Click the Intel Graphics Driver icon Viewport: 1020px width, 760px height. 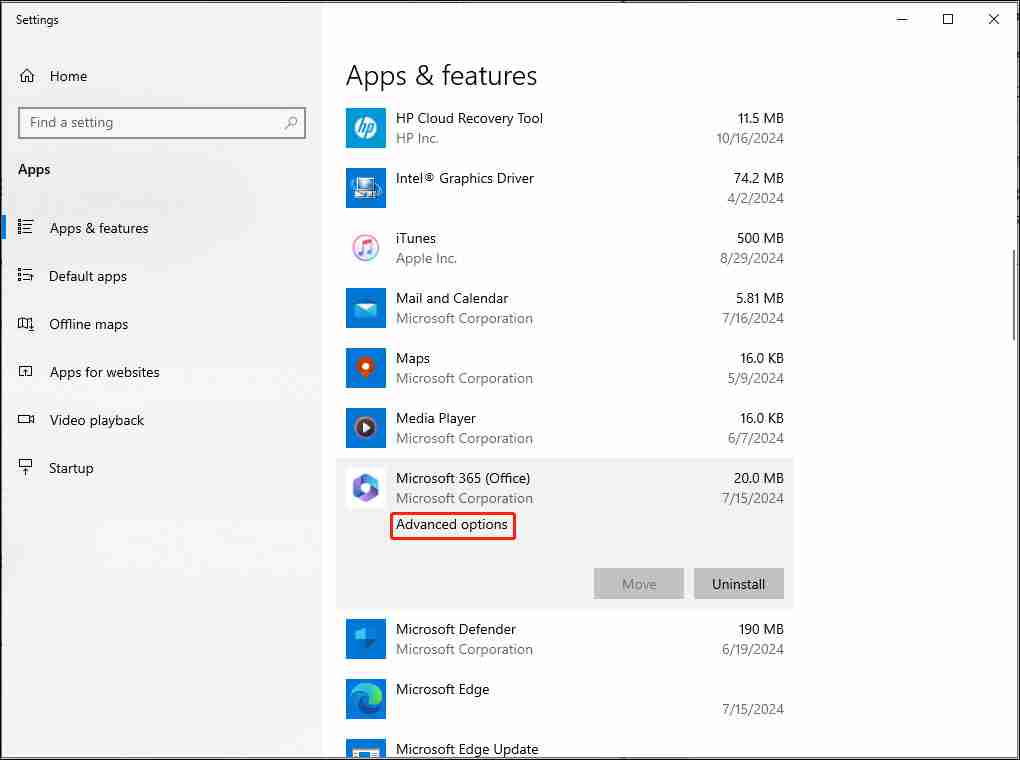366,187
